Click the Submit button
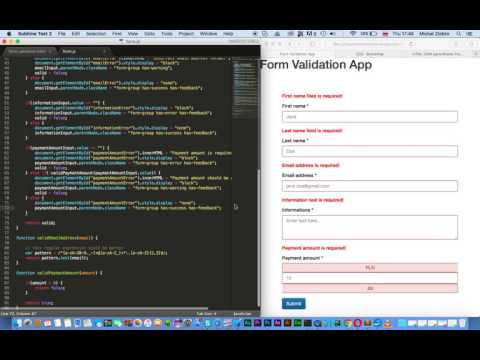The height and width of the screenshot is (360, 480). [x=293, y=304]
